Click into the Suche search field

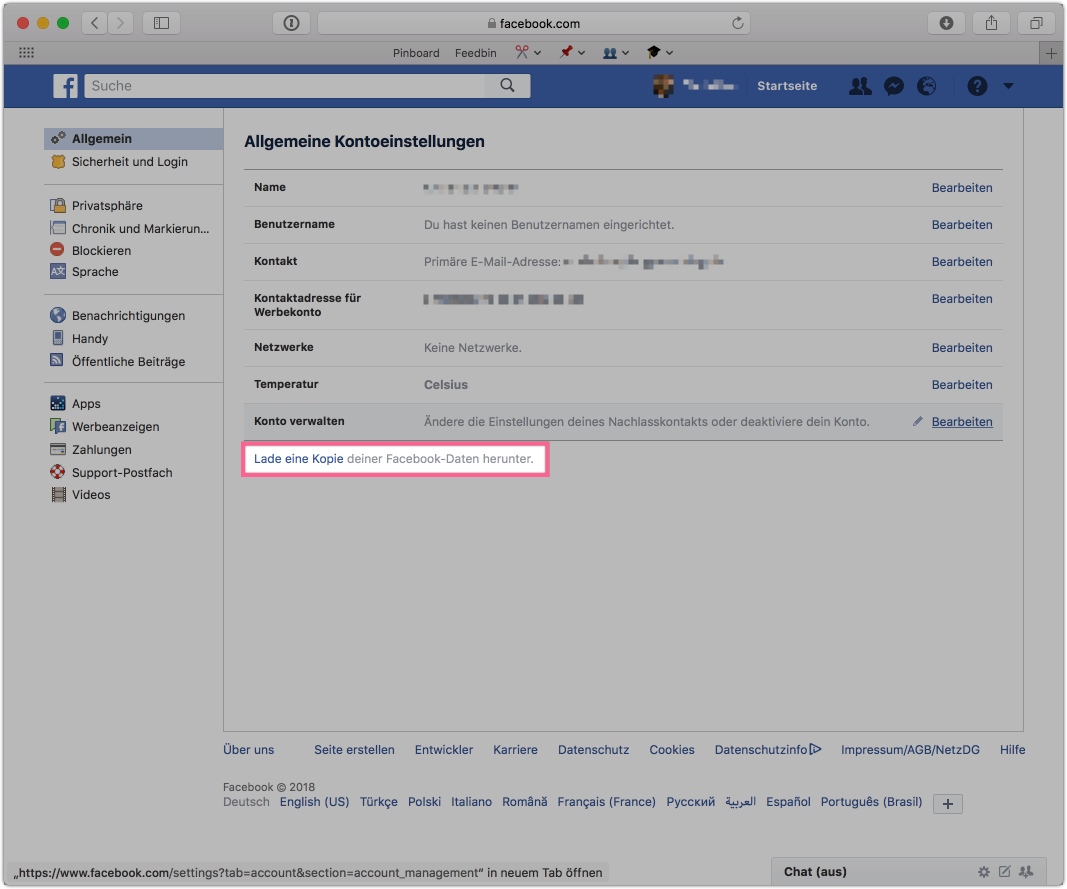[285, 86]
